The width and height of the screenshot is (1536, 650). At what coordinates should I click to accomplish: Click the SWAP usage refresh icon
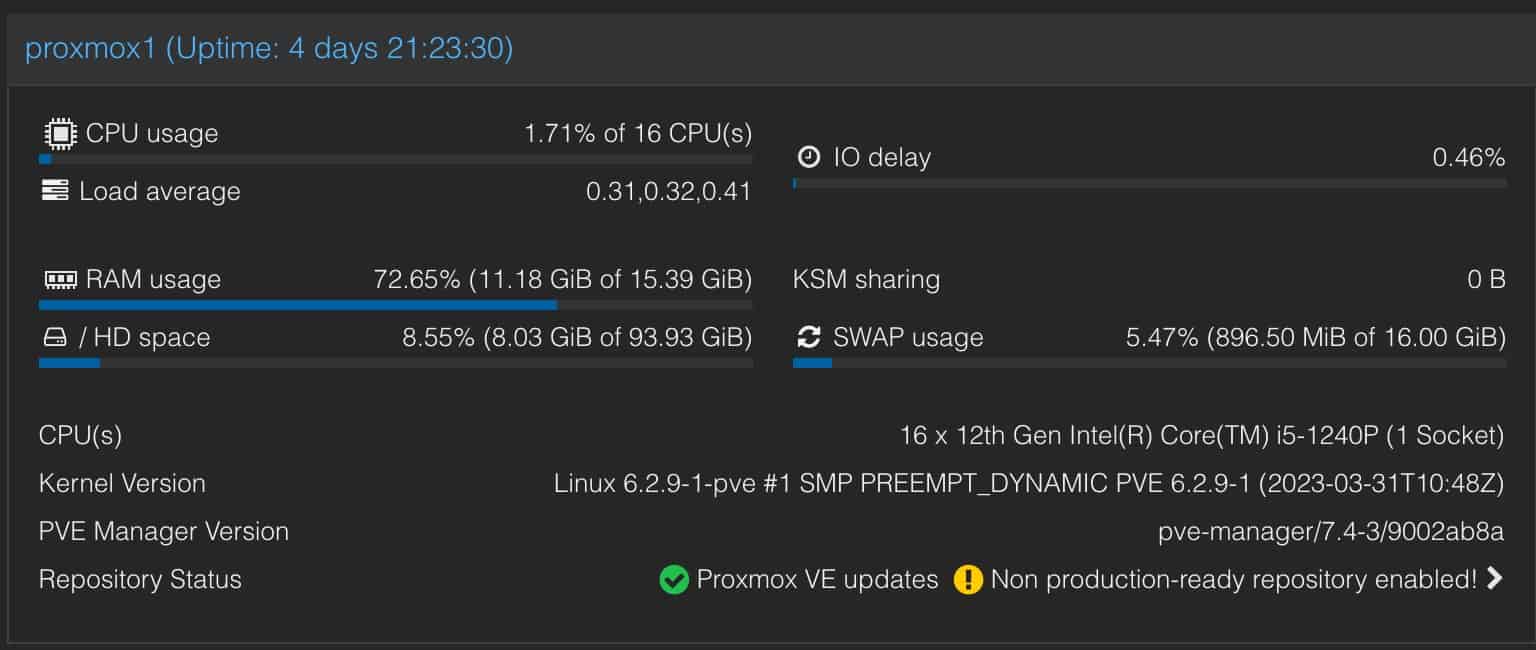click(808, 337)
